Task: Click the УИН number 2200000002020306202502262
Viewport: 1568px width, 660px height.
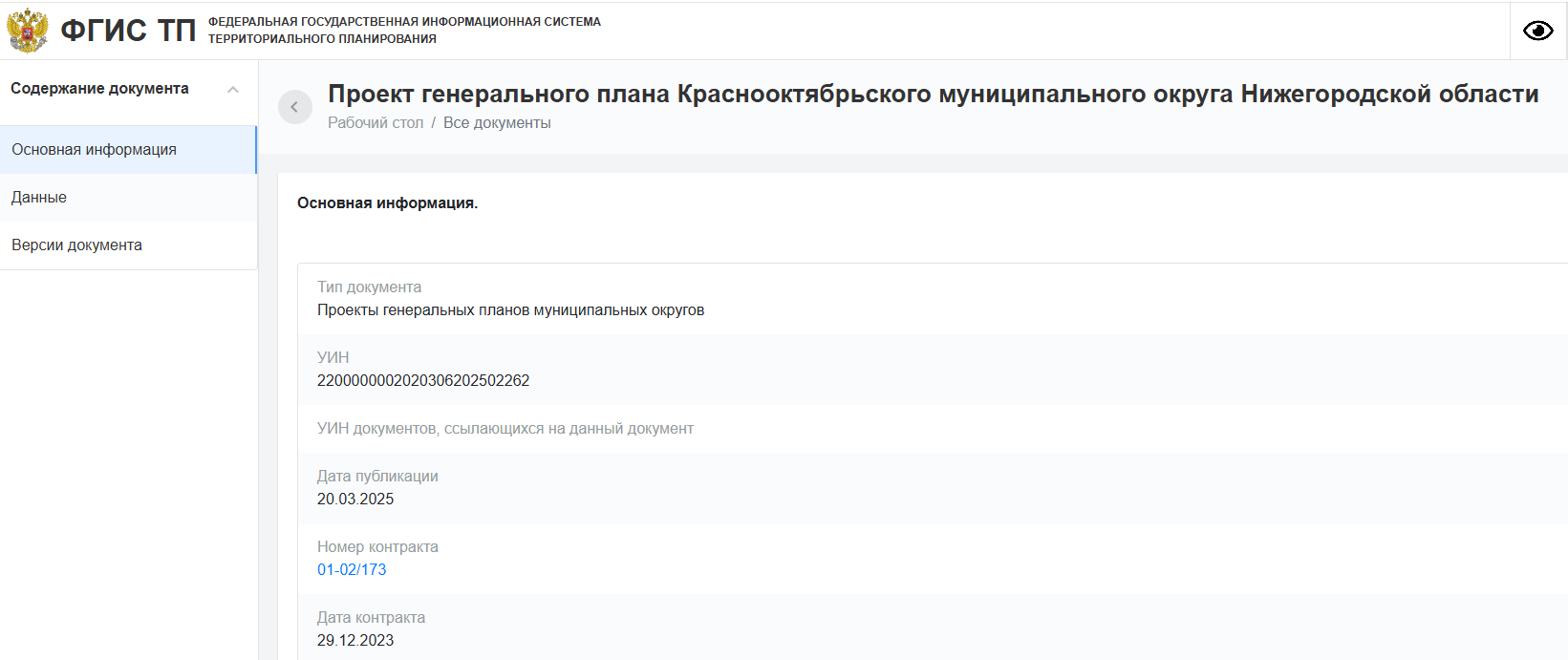Action: coord(423,381)
